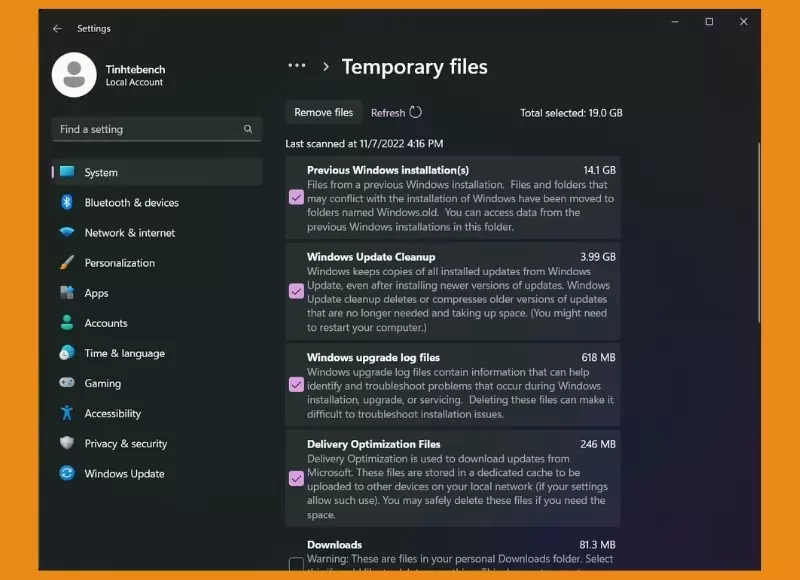
Task: Click the Personalization paintbrush icon
Action: click(67, 262)
